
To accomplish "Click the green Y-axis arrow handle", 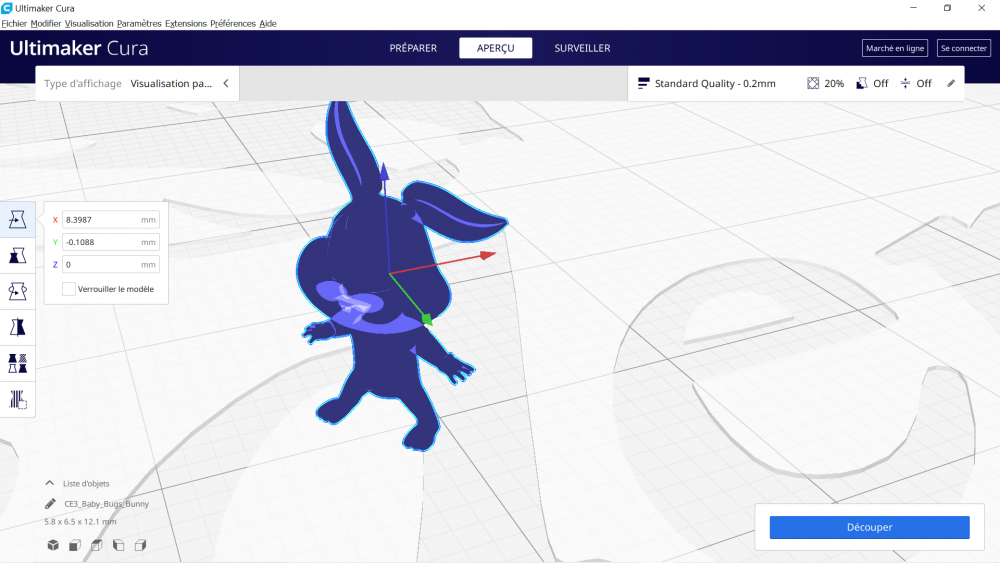I will point(427,318).
